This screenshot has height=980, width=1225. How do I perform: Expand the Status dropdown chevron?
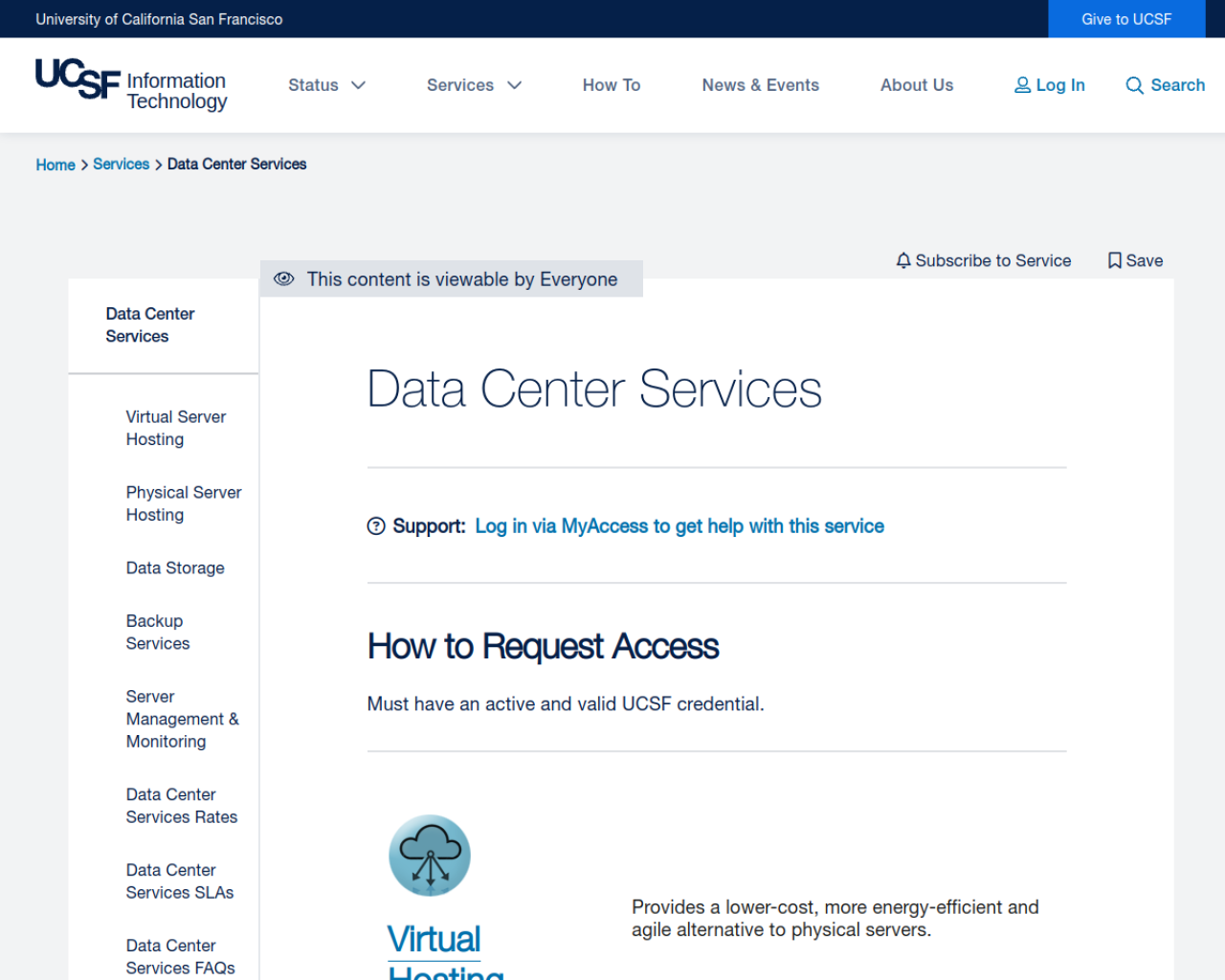[x=359, y=85]
